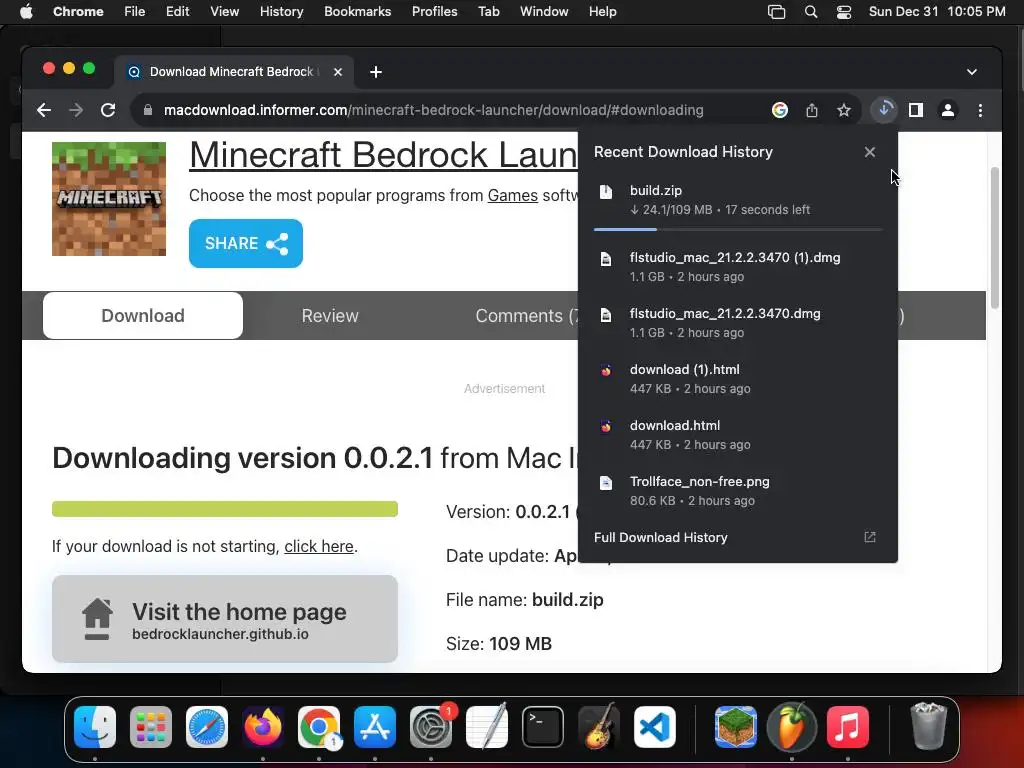Click the page vertical scrollbar
The width and height of the screenshot is (1024, 768).
[995, 238]
